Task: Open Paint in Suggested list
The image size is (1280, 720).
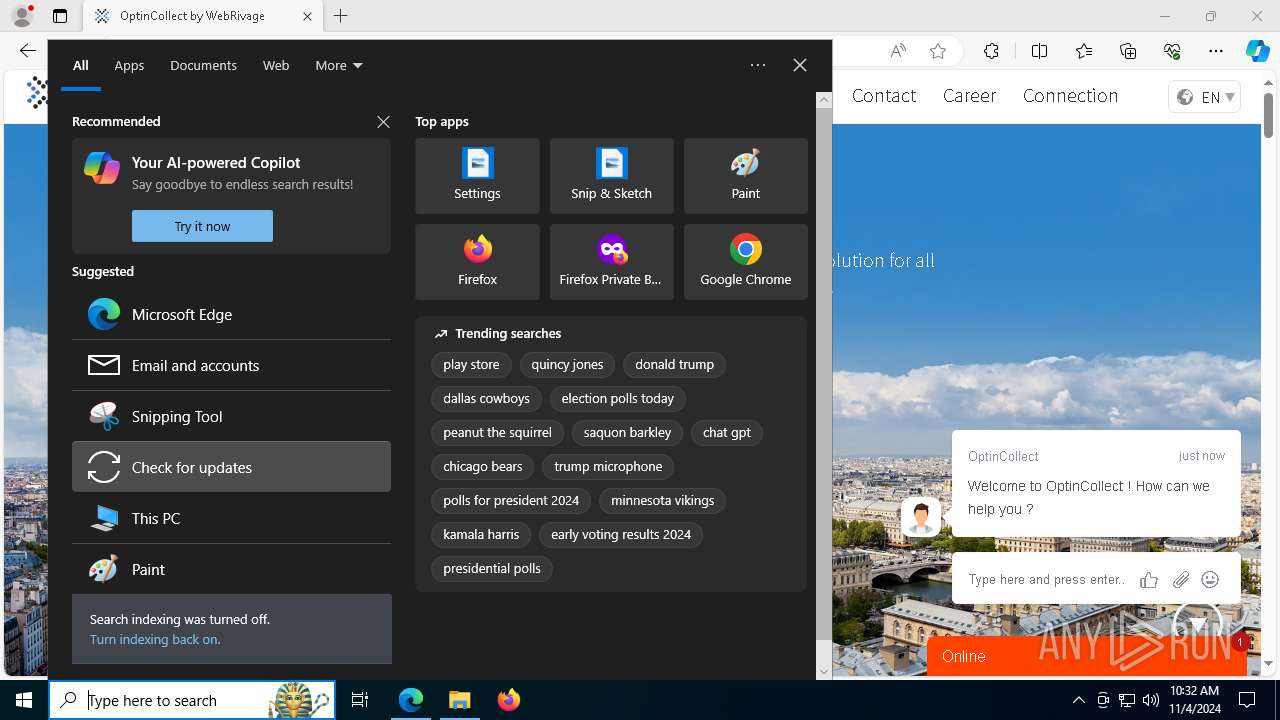Action: tap(231, 569)
